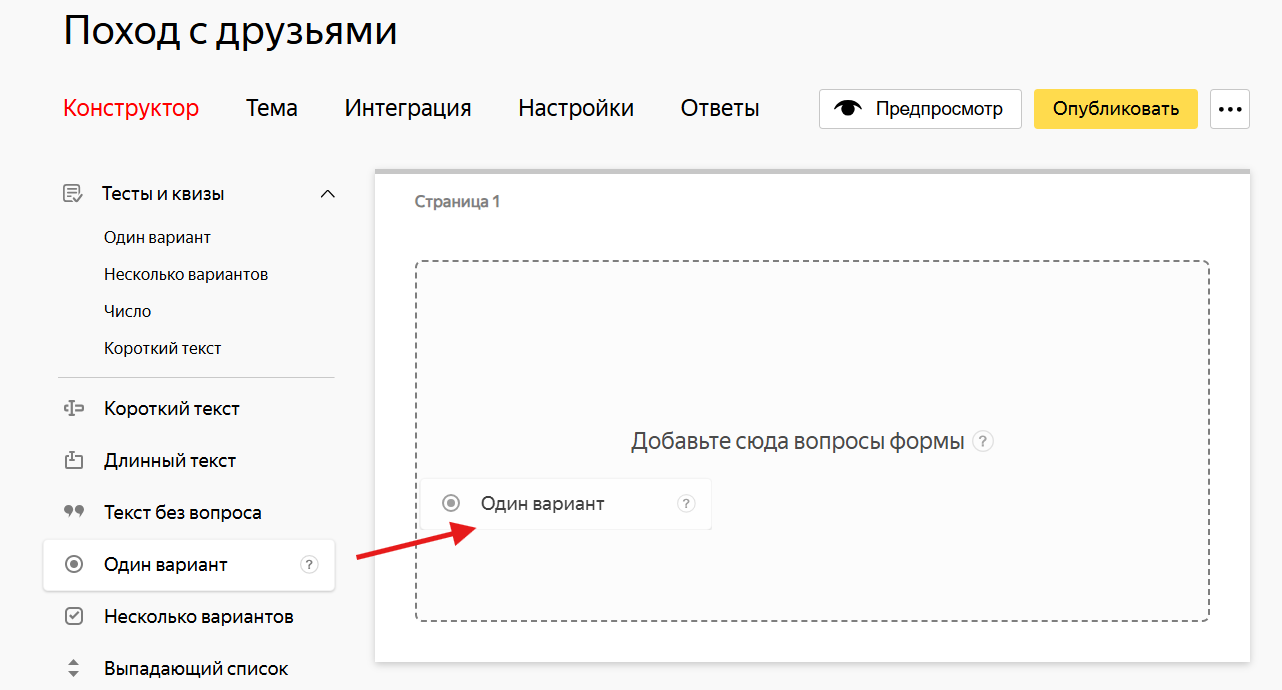This screenshot has width=1282, height=690.
Task: Click the Добавьте сюда вопросы формы placeholder text
Action: pos(798,441)
